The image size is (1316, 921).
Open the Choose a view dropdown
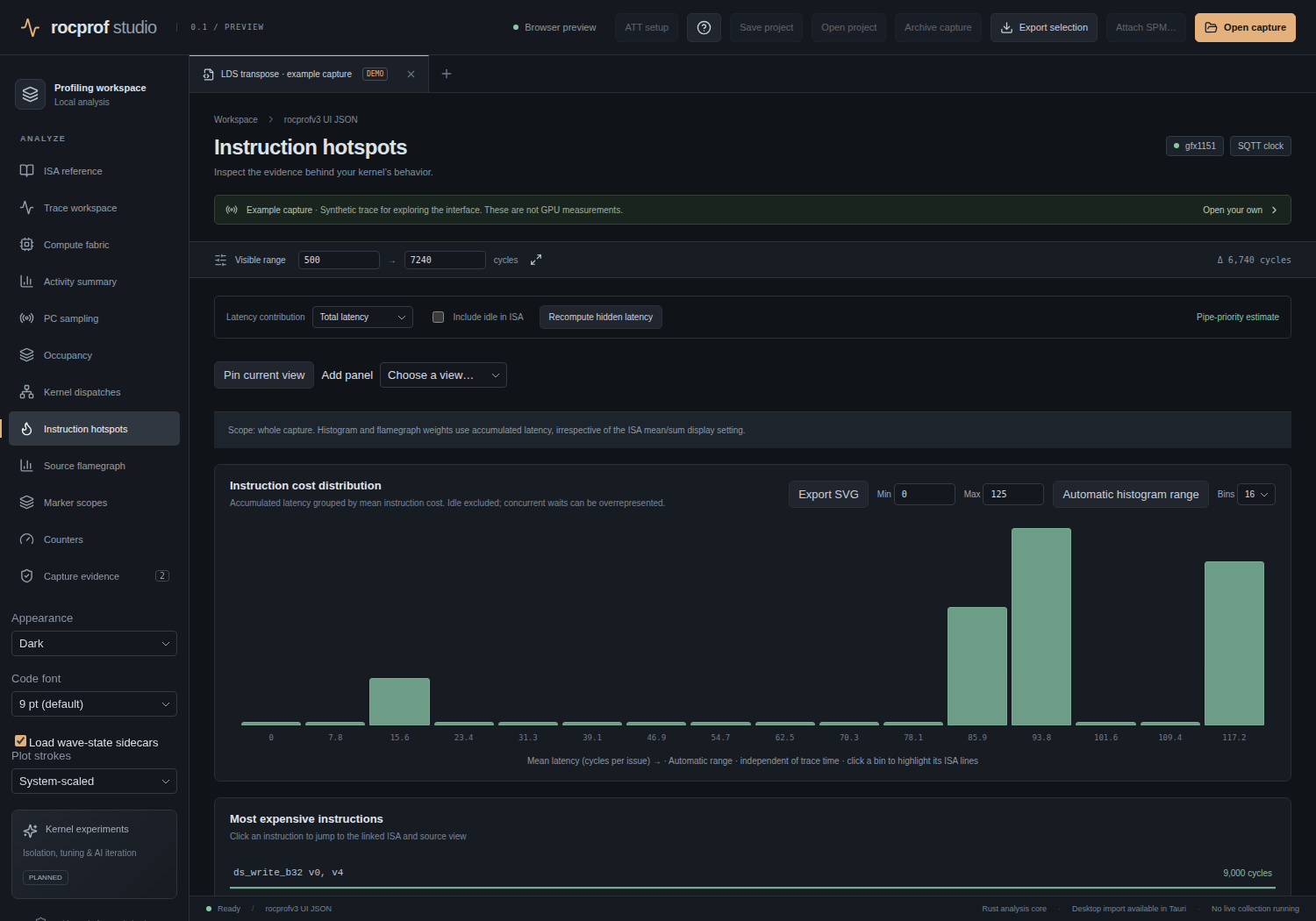point(443,375)
